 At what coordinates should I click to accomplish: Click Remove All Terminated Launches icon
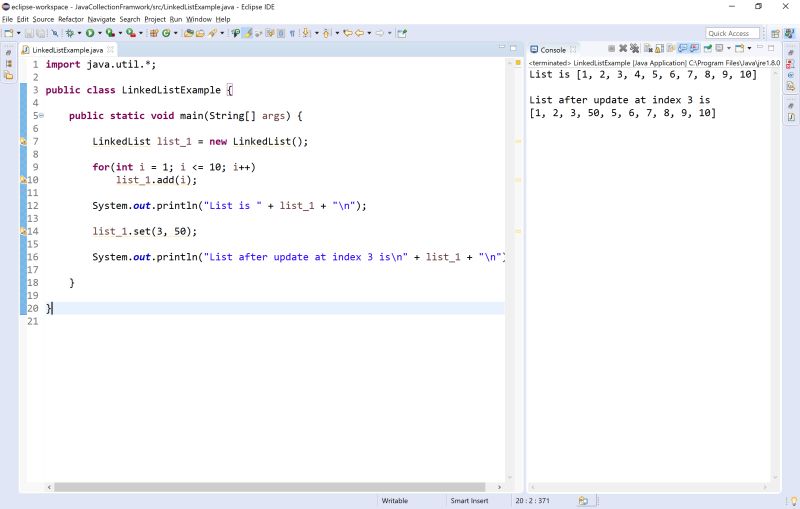[634, 48]
